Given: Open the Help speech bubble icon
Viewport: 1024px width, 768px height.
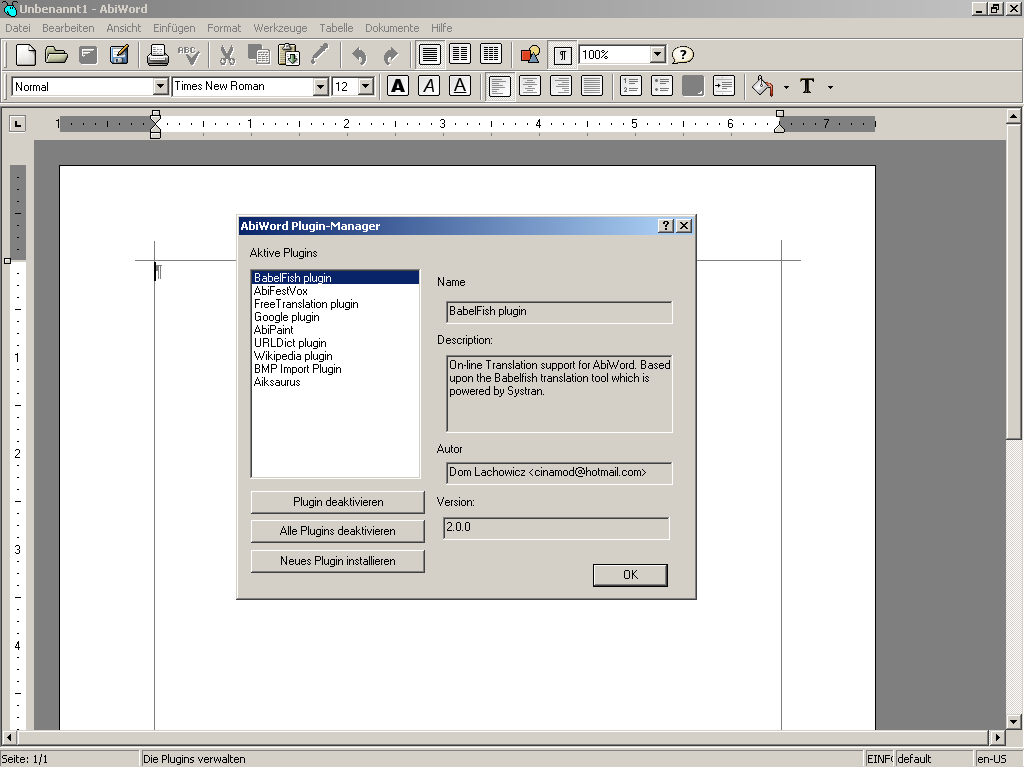Looking at the screenshot, I should (682, 55).
